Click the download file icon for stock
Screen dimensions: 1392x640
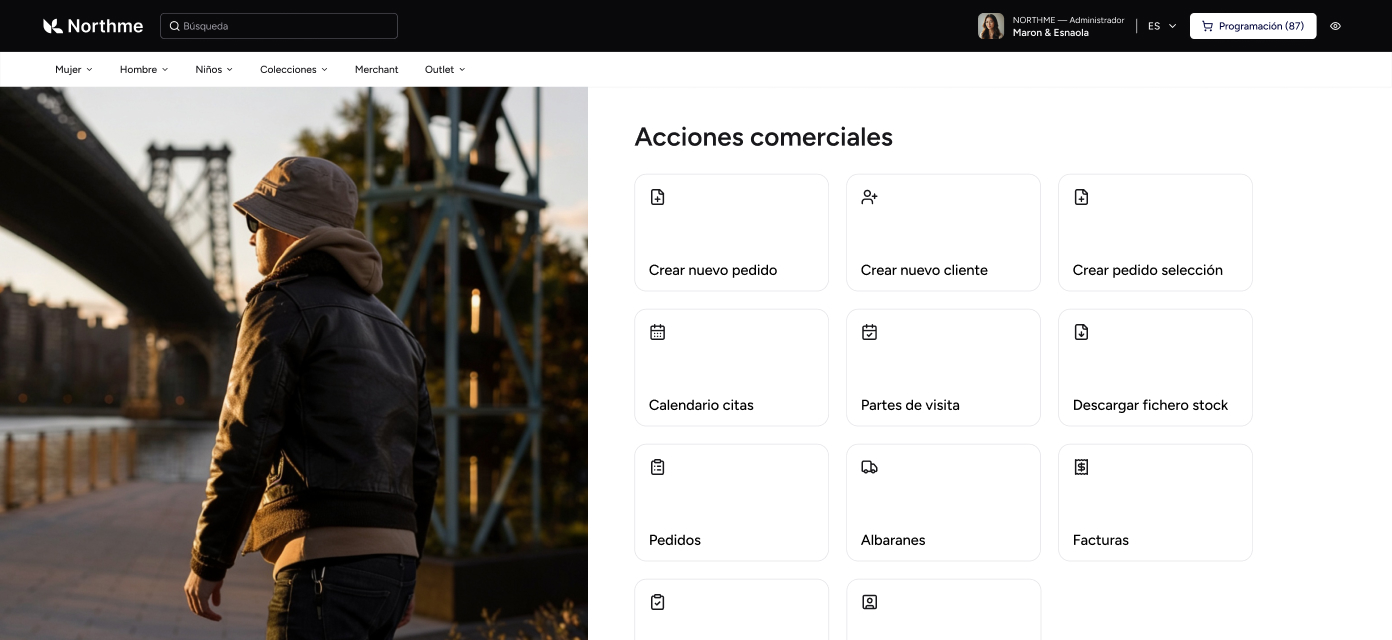pos(1081,332)
